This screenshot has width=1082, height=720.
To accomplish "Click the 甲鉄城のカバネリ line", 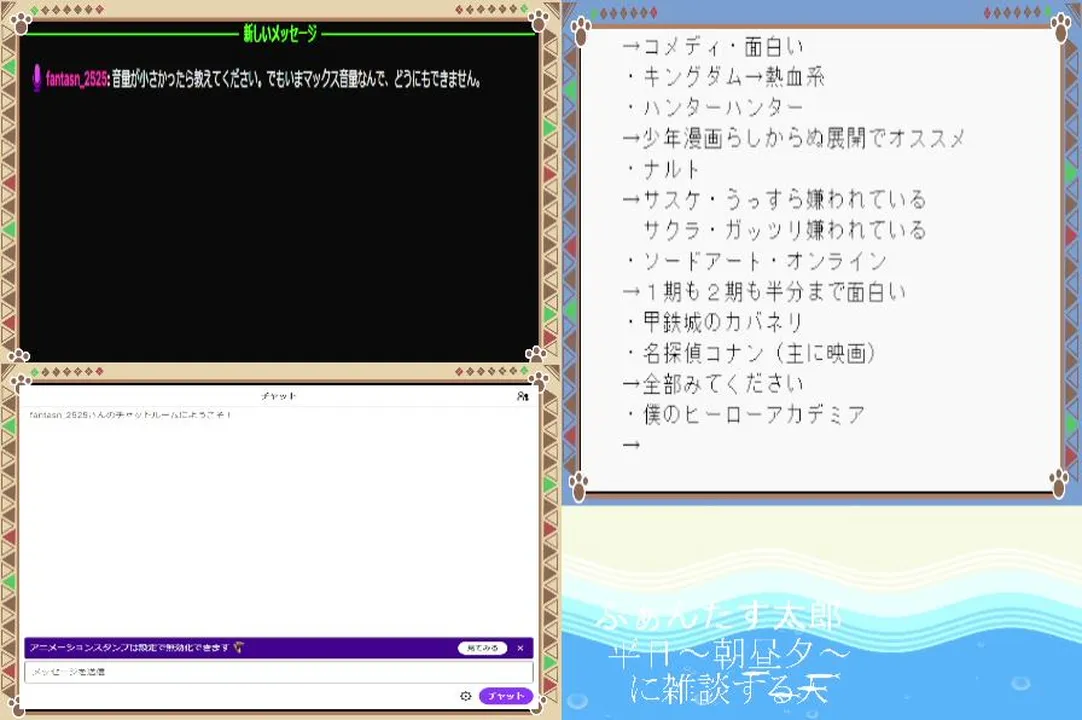I will pyautogui.click(x=715, y=322).
